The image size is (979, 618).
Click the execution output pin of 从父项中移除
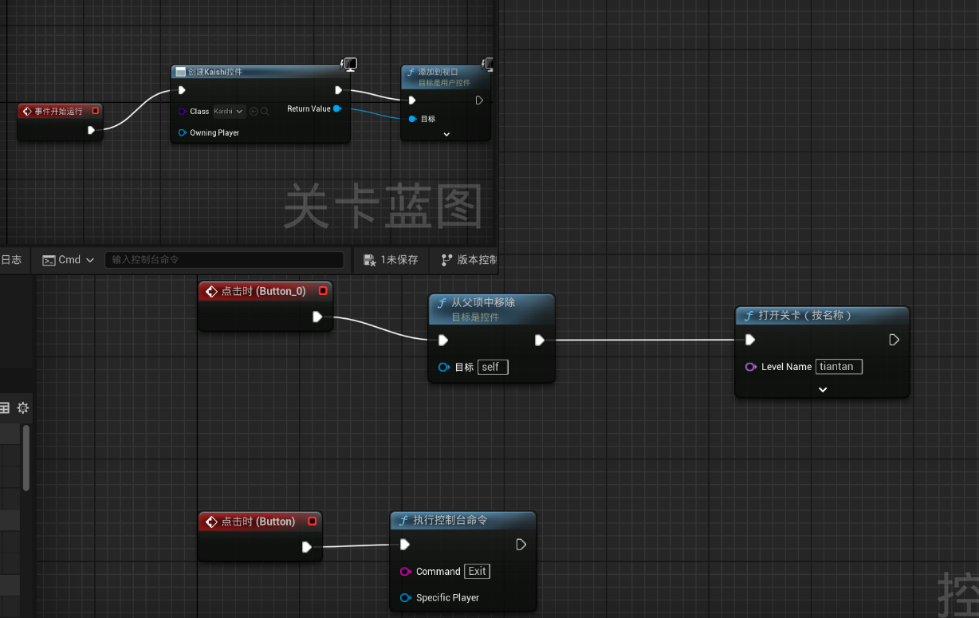point(539,340)
